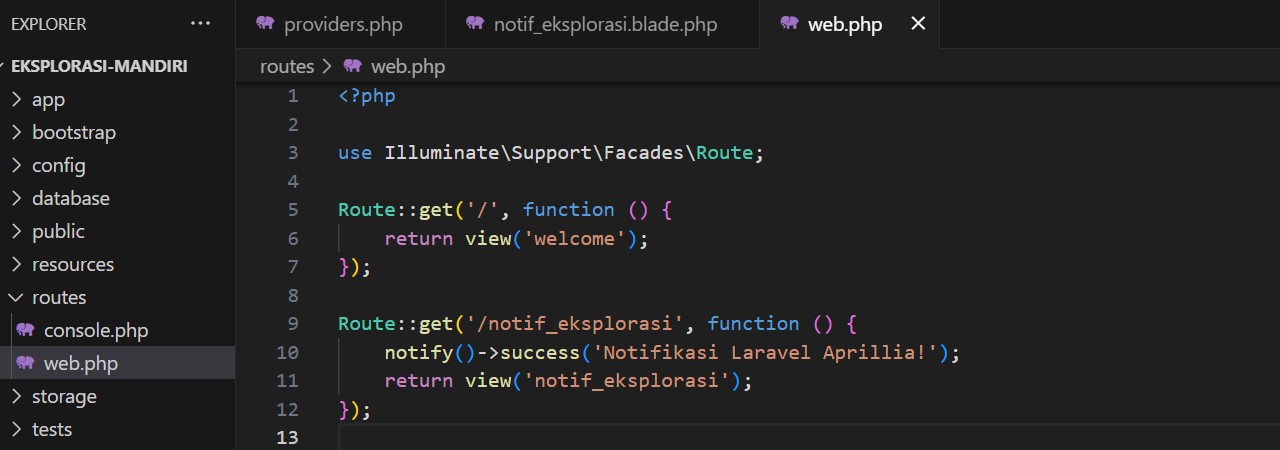The width and height of the screenshot is (1280, 450).
Task: Open Explorer more actions ellipsis menu
Action: coord(200,24)
